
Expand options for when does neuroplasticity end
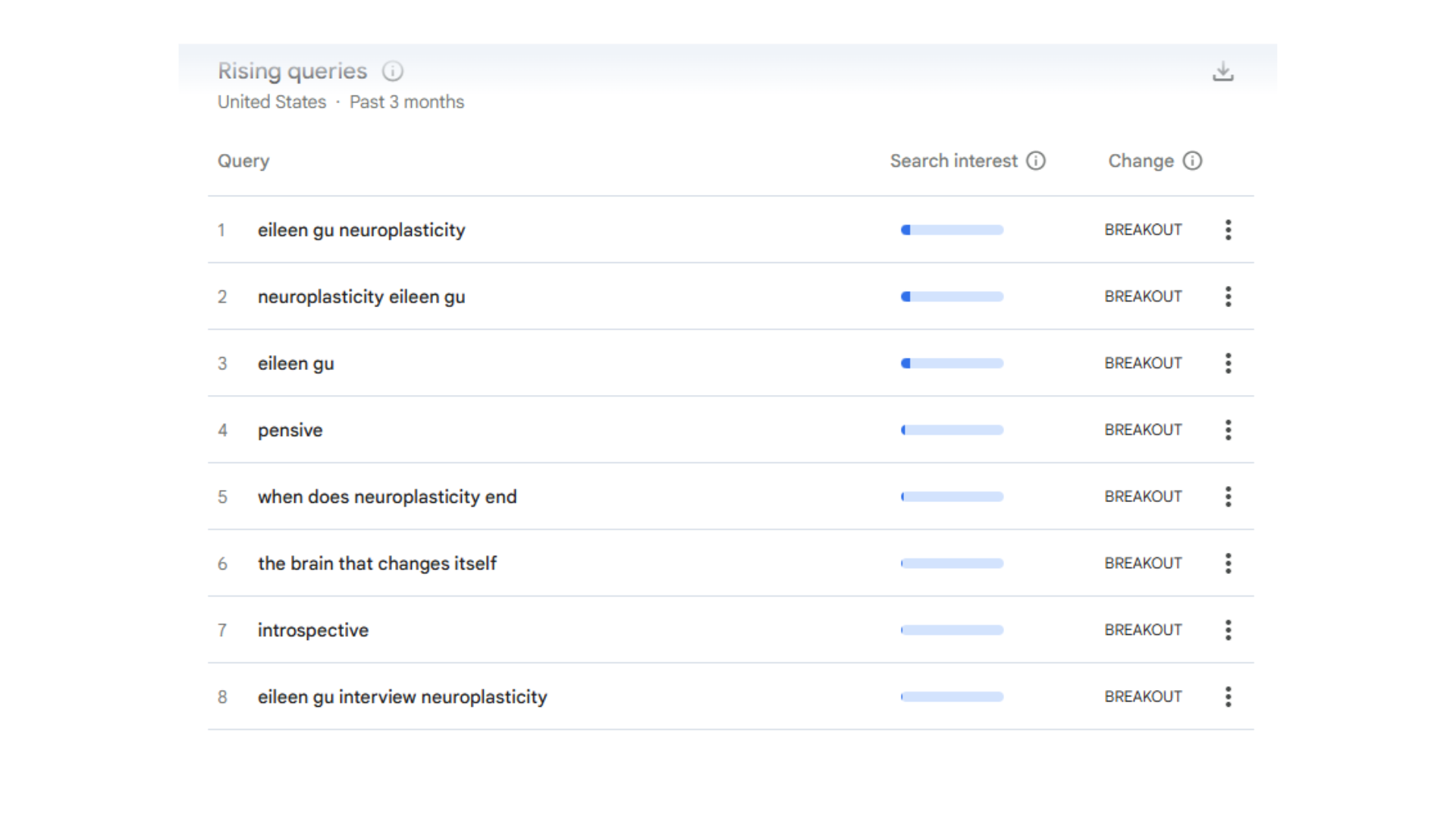[1228, 497]
